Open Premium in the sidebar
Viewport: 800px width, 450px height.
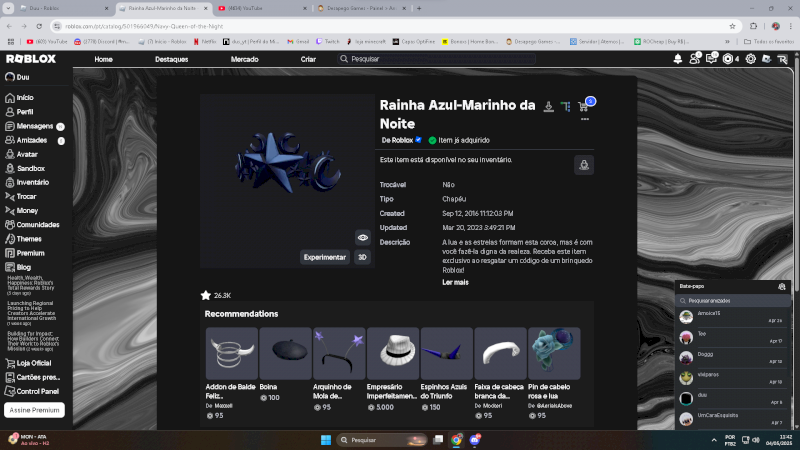(24, 253)
